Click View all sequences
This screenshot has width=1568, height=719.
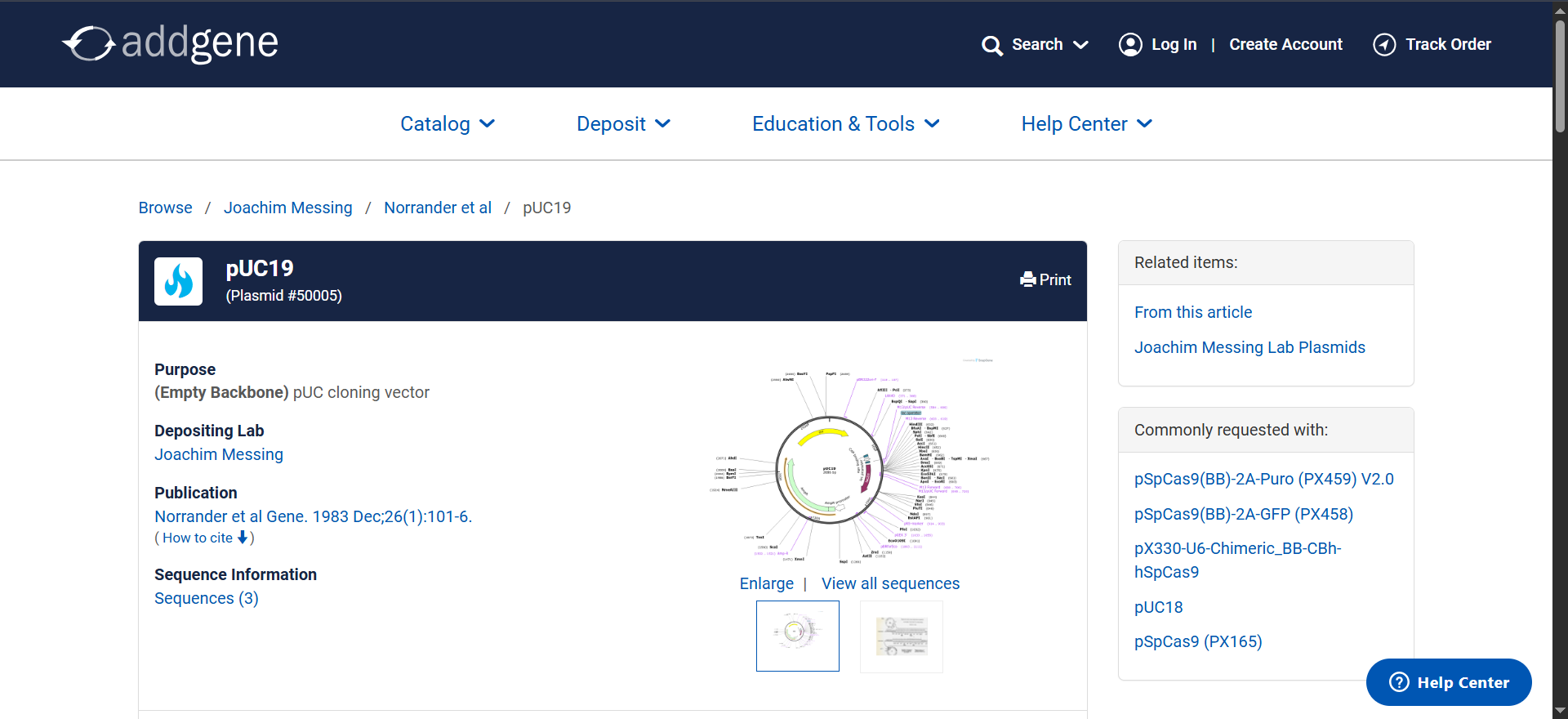(x=890, y=583)
